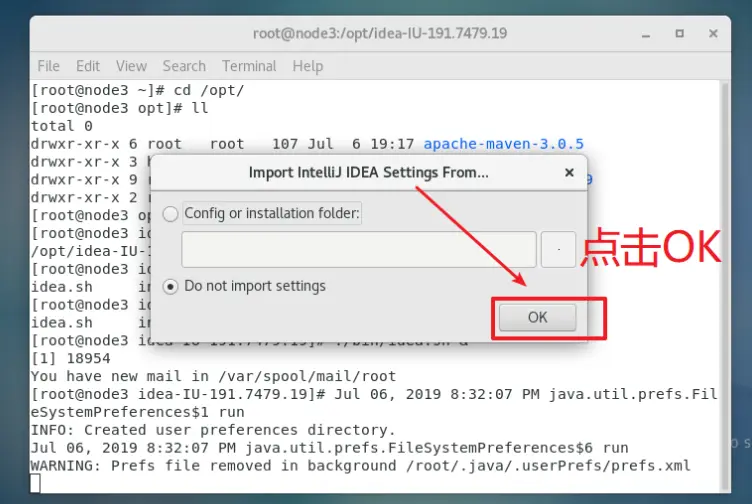Viewport: 752px width, 504px height.
Task: Open the terminal Help menu
Action: 307,66
